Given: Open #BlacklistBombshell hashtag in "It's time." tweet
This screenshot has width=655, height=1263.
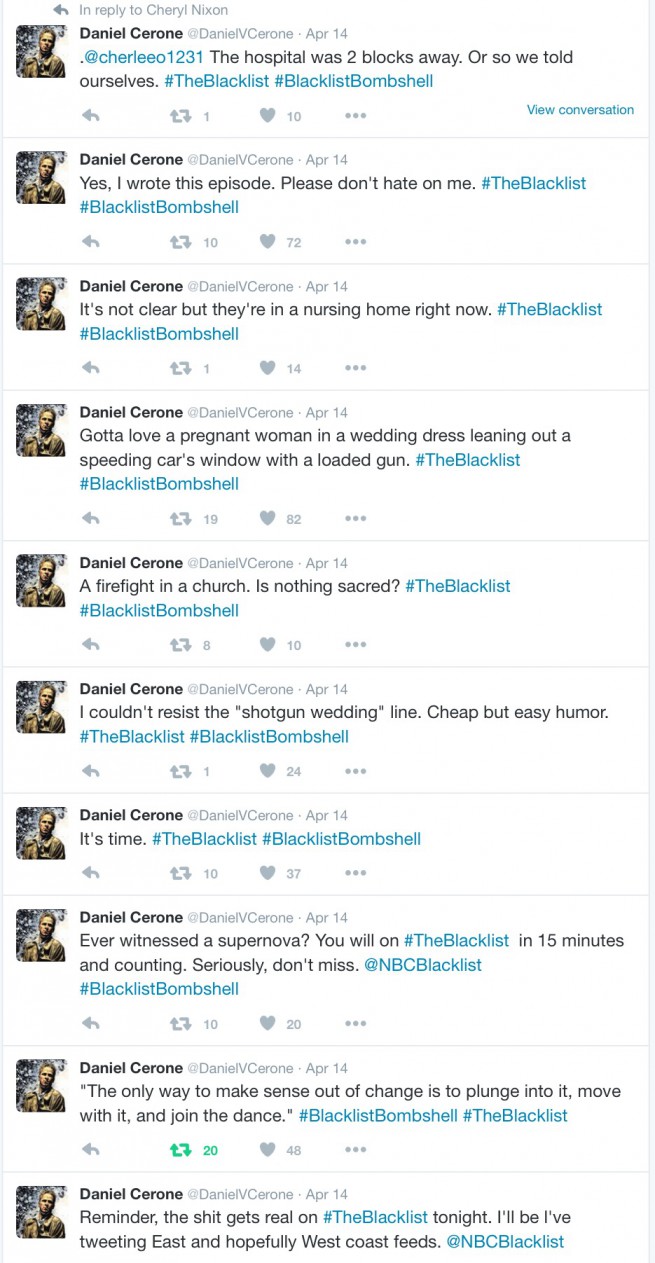Looking at the screenshot, I should (x=341, y=839).
